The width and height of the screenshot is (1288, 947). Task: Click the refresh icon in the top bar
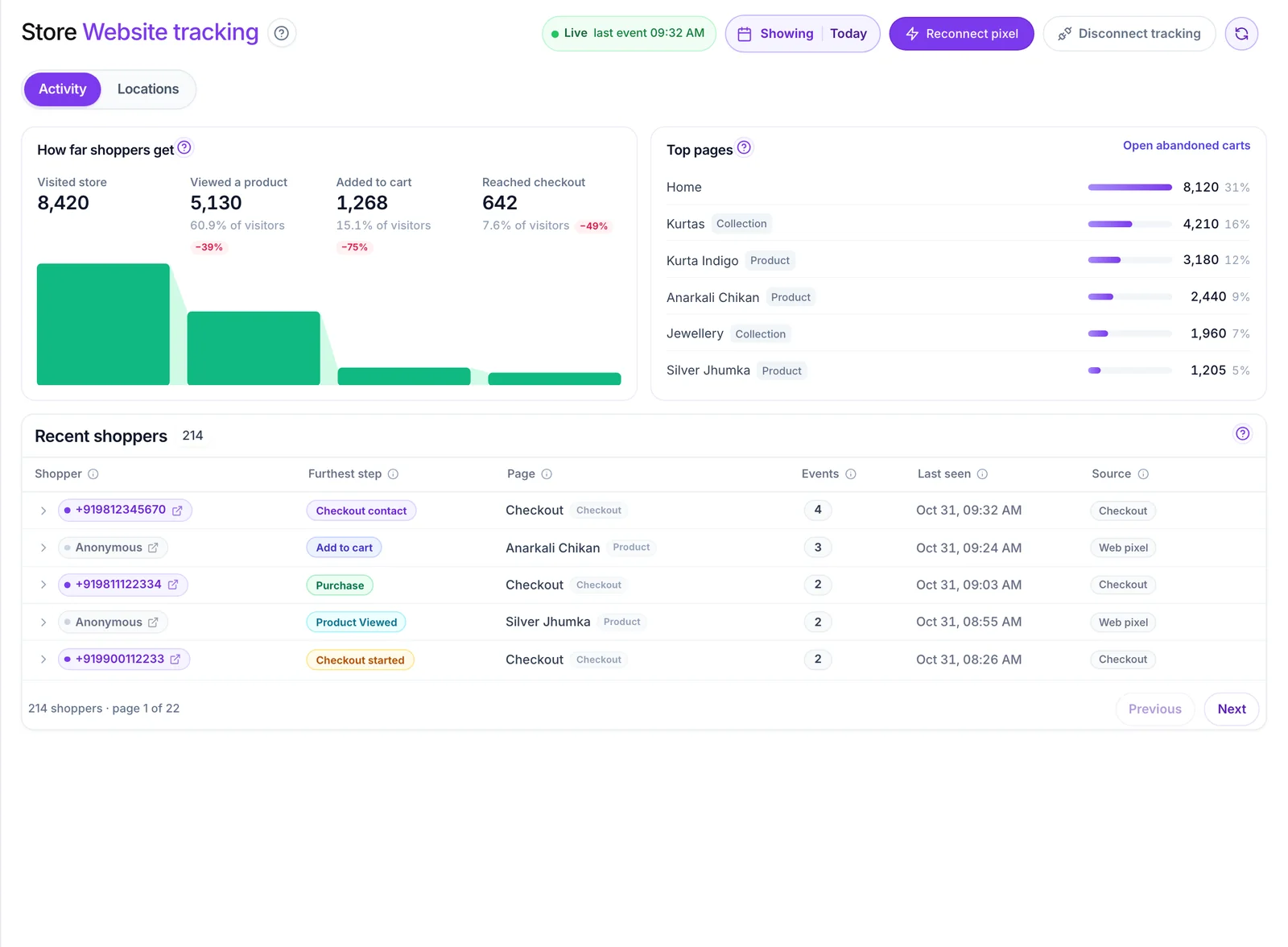point(1241,34)
